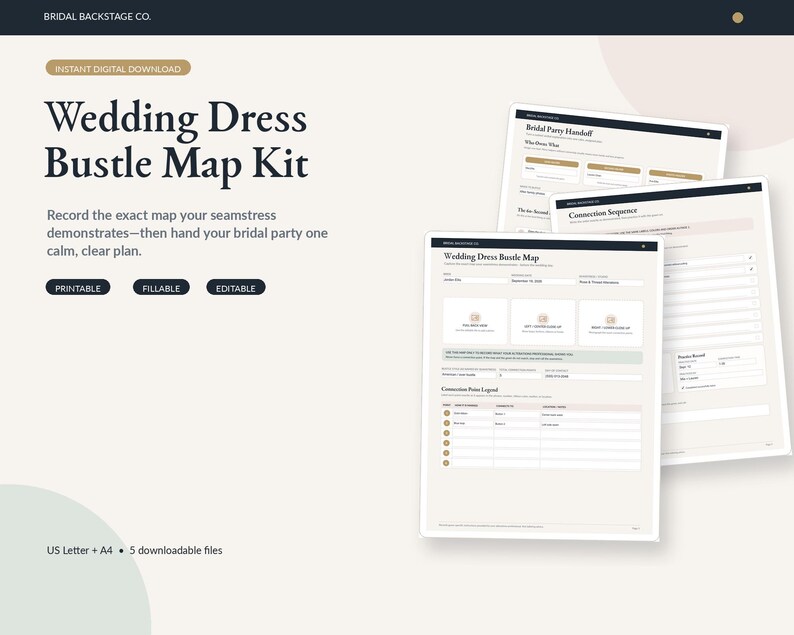Click the Bridal Backstage Co. brand name

click(x=97, y=17)
